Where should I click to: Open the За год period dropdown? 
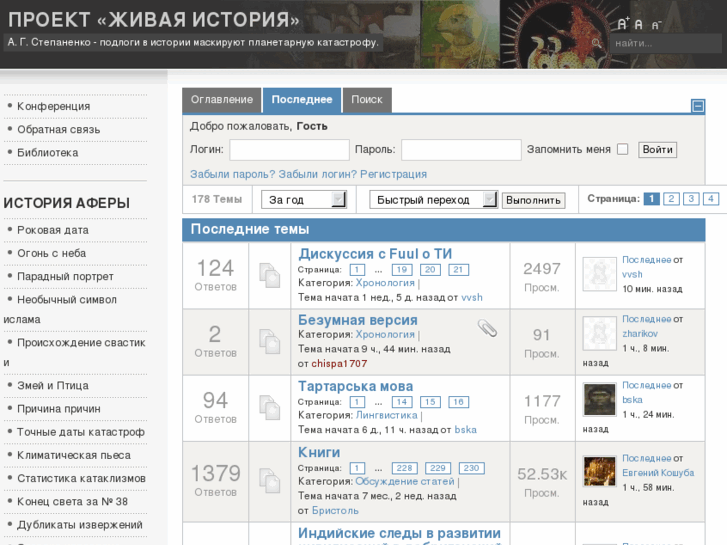point(304,200)
